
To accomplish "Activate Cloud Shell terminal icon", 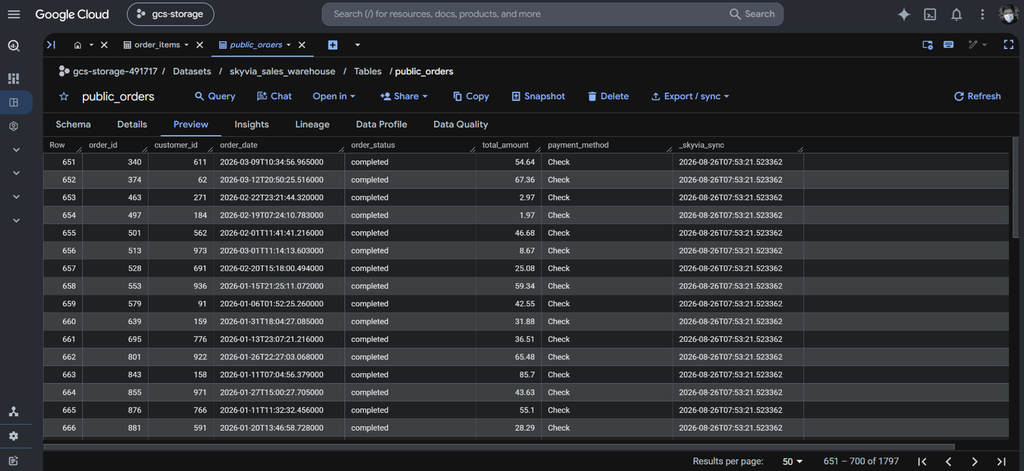I will pyautogui.click(x=930, y=14).
